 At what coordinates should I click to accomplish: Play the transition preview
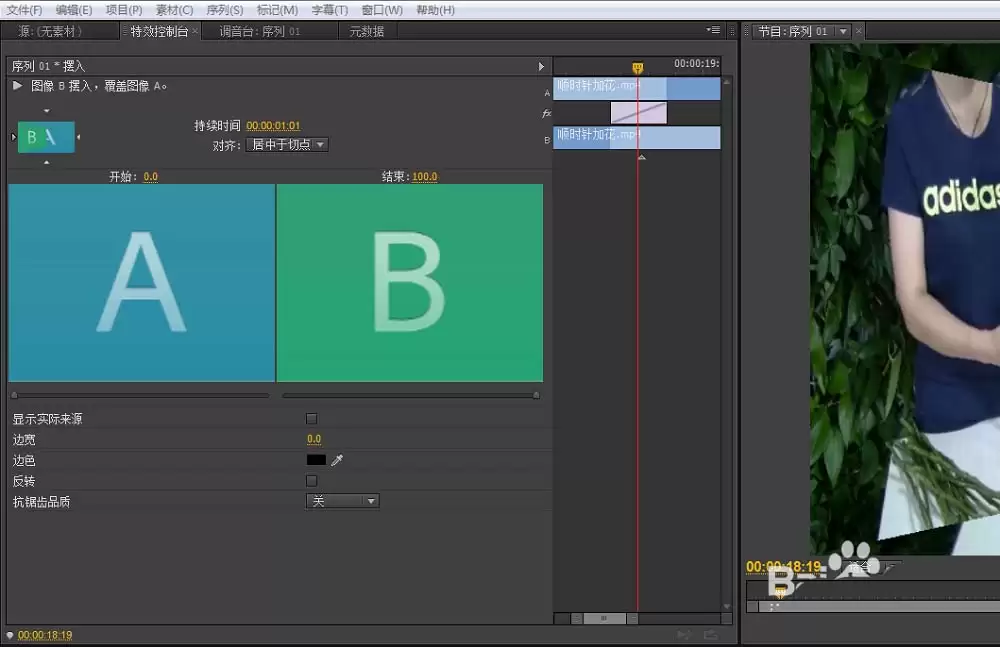coord(17,86)
